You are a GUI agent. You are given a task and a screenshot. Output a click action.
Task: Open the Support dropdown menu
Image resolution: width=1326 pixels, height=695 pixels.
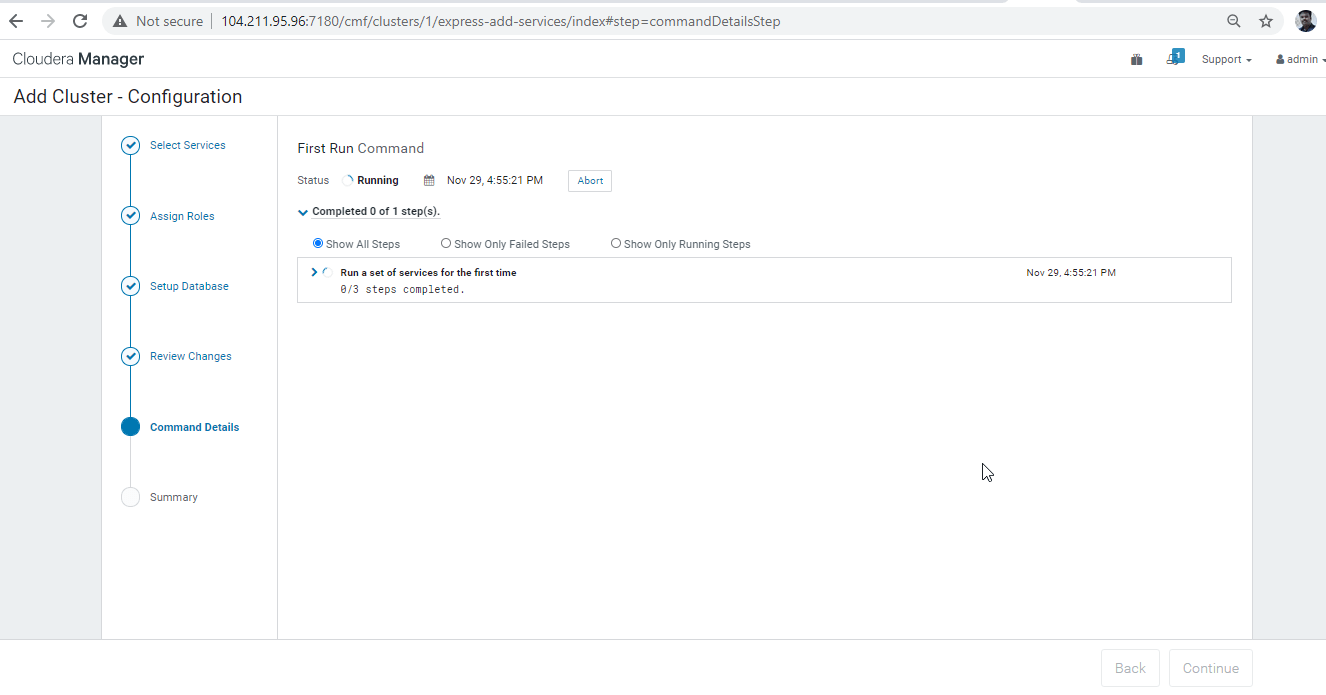[1226, 59]
